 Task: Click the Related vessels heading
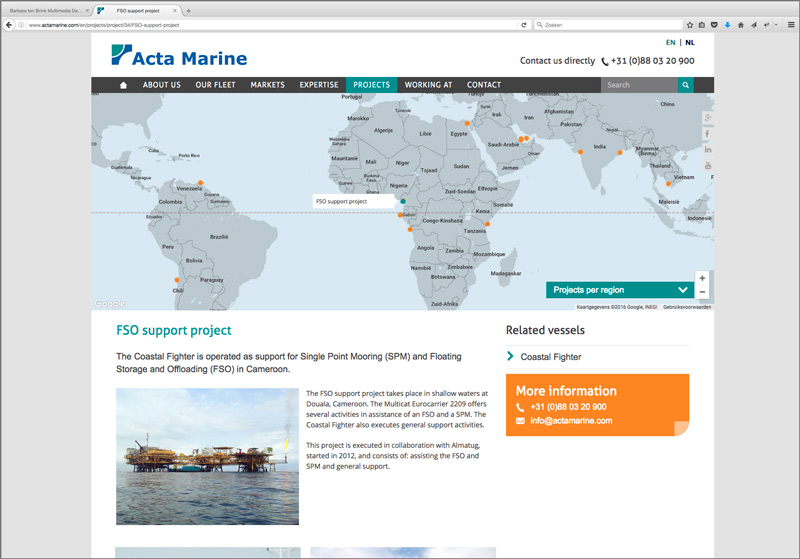(x=545, y=330)
